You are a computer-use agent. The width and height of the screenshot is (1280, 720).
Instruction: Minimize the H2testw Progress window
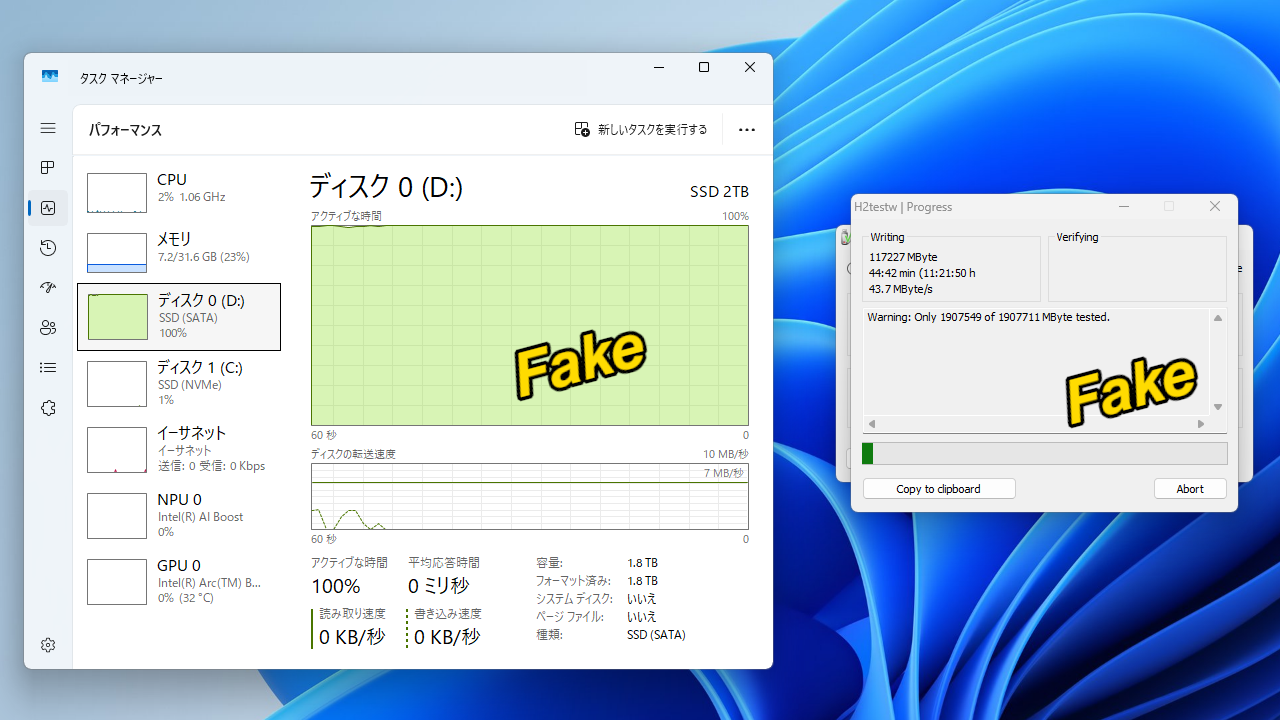(1124, 206)
